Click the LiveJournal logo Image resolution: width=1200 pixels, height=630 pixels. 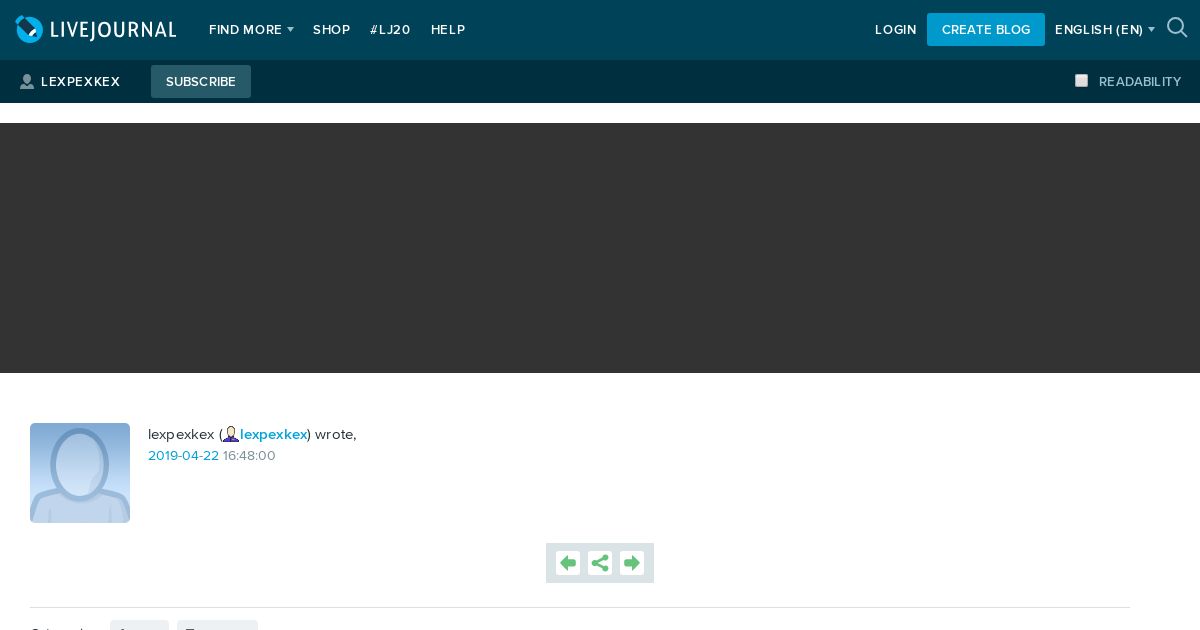pyautogui.click(x=96, y=29)
